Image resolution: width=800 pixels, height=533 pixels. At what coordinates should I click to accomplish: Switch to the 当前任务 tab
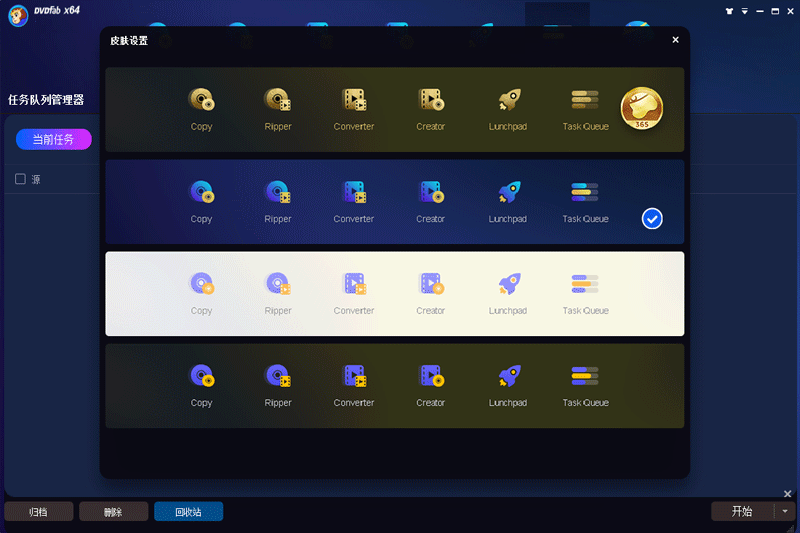tap(53, 139)
